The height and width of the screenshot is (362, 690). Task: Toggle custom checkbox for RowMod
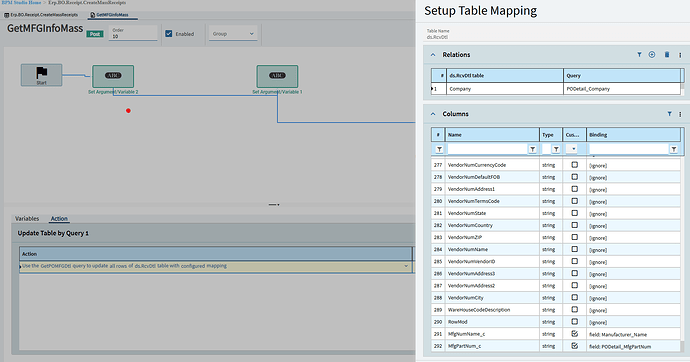click(574, 322)
